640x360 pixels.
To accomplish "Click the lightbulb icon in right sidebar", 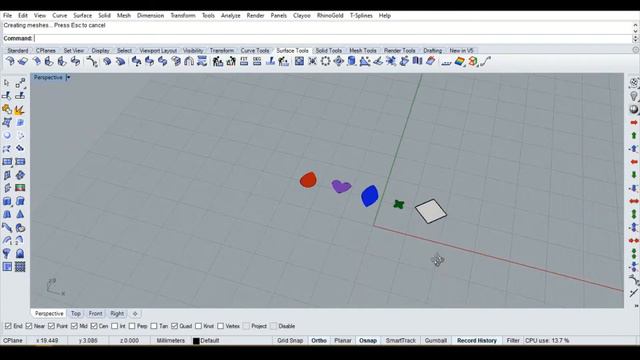I will tap(633, 96).
